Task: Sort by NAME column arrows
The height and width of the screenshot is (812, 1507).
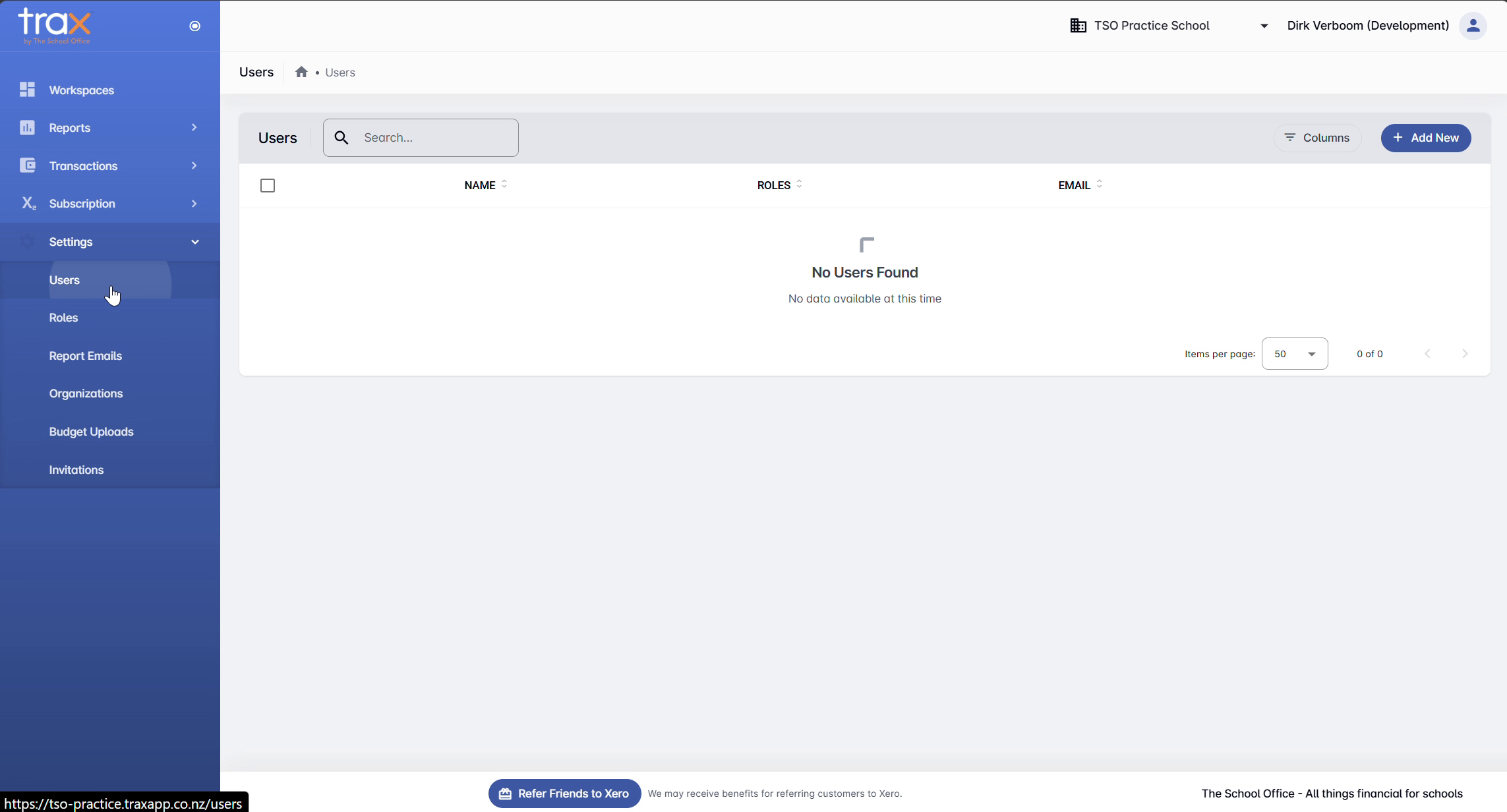Action: 504,185
